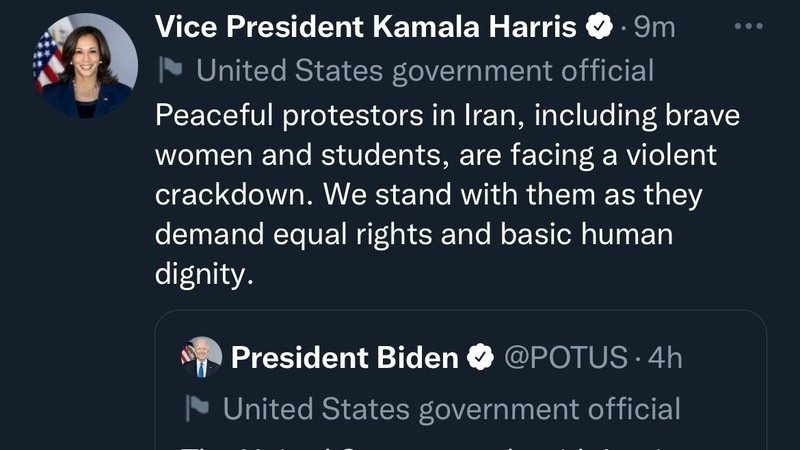The image size is (800, 450).
Task: Click flag icon inside the quoted tweet
Action: coord(197,408)
